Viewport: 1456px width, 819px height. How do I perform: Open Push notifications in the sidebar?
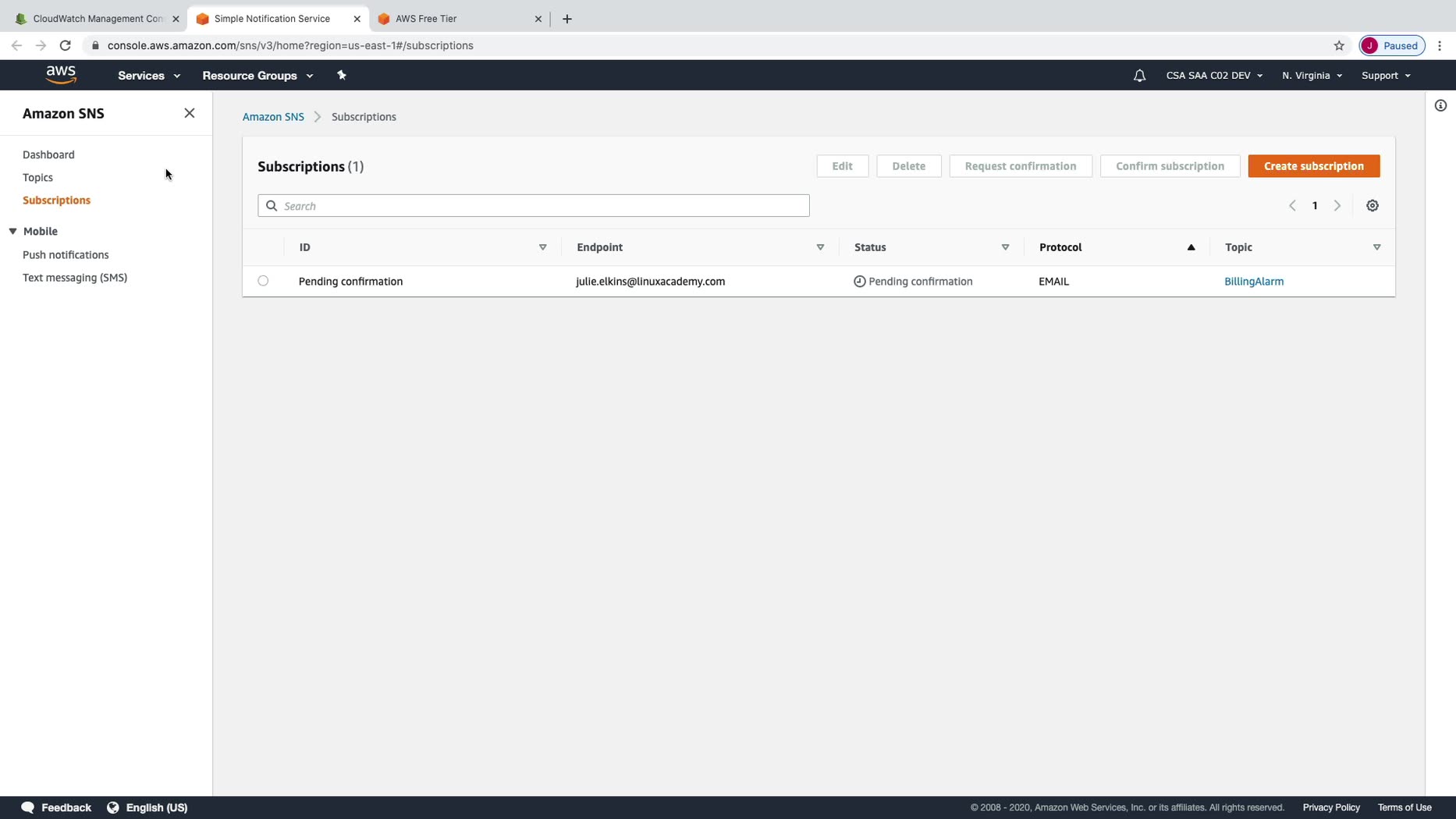click(66, 255)
